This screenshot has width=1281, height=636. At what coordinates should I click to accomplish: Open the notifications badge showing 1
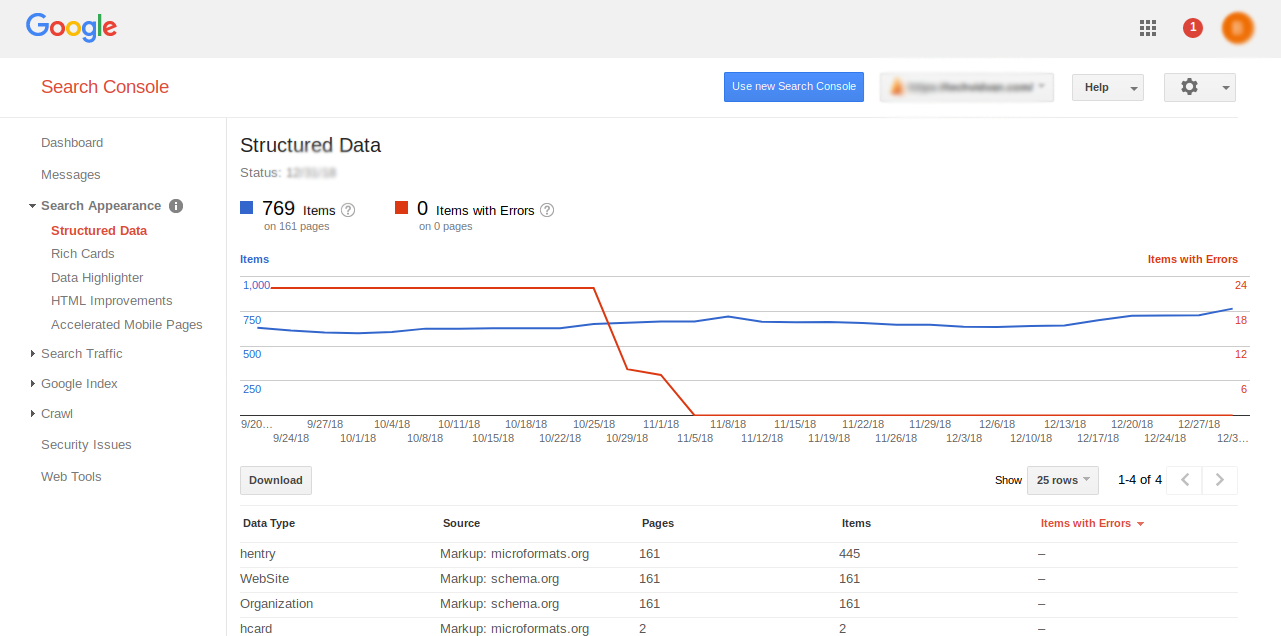coord(1192,28)
